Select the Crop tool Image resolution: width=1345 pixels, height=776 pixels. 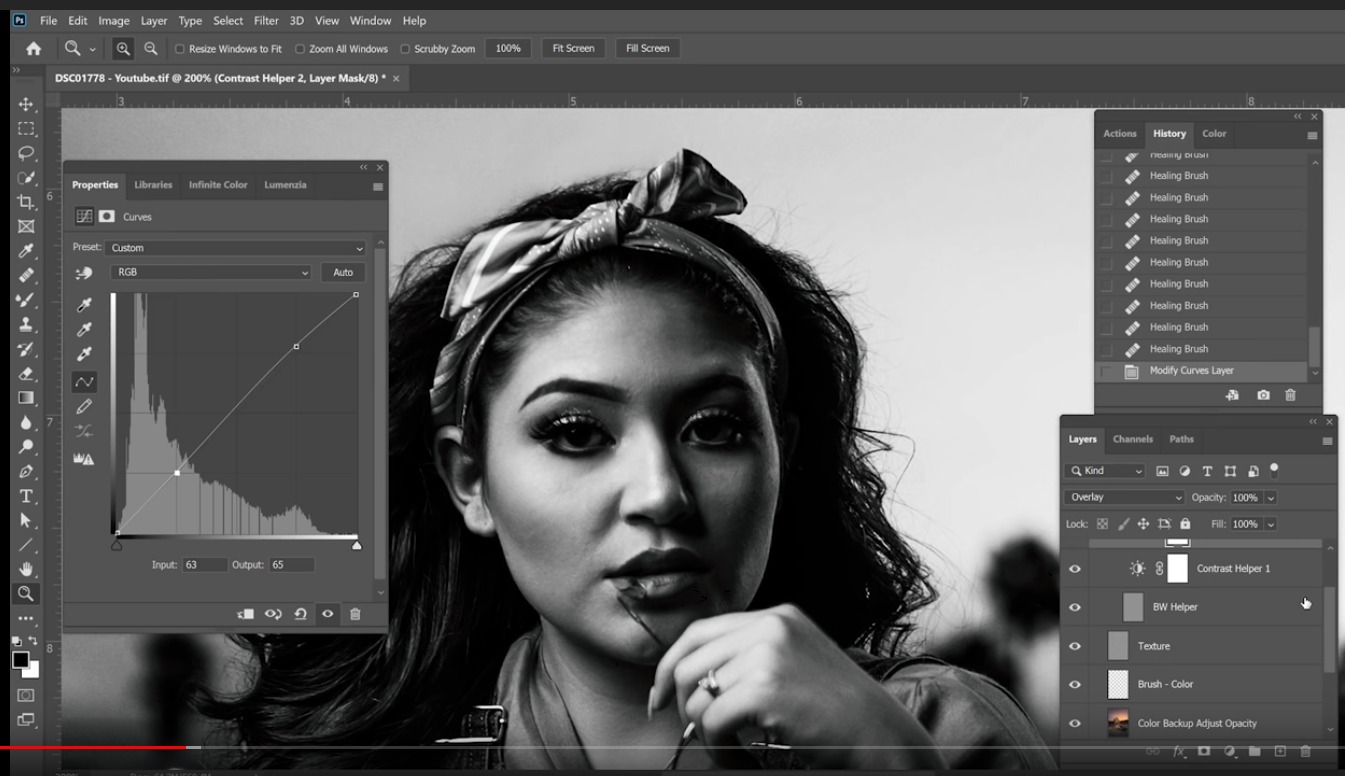(26, 202)
